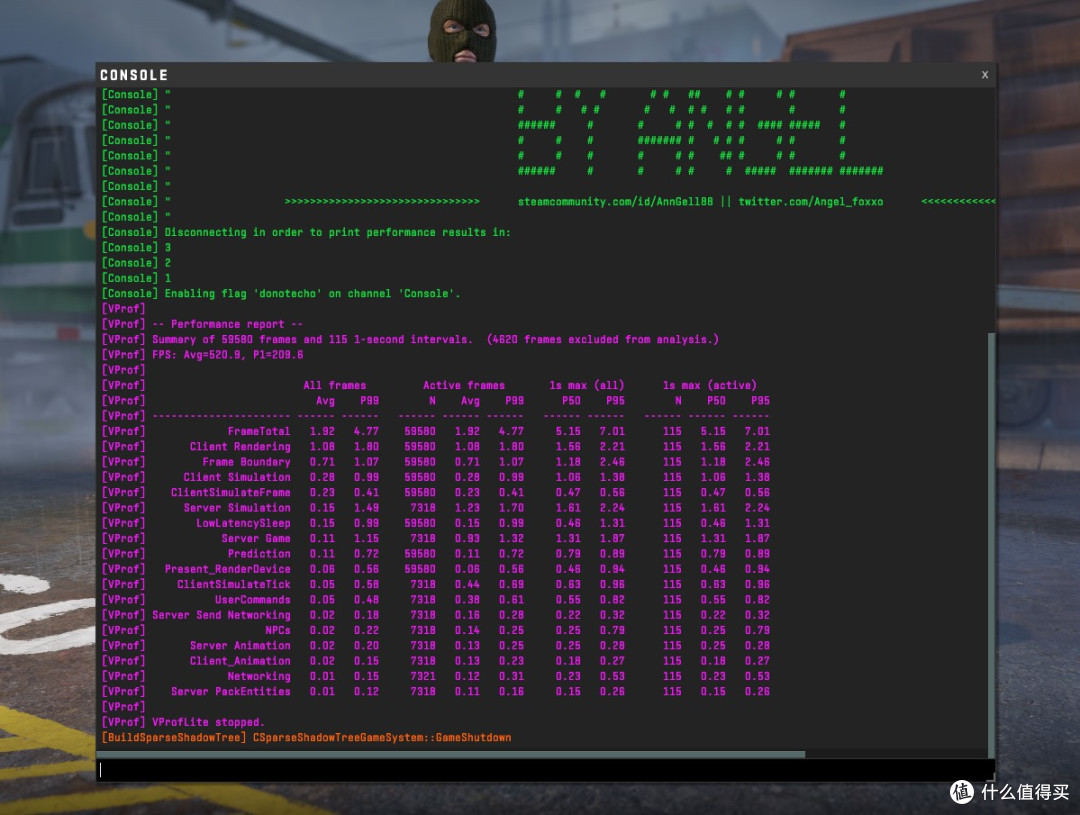
Task: Click the UserCommands row label
Action: tap(253, 599)
